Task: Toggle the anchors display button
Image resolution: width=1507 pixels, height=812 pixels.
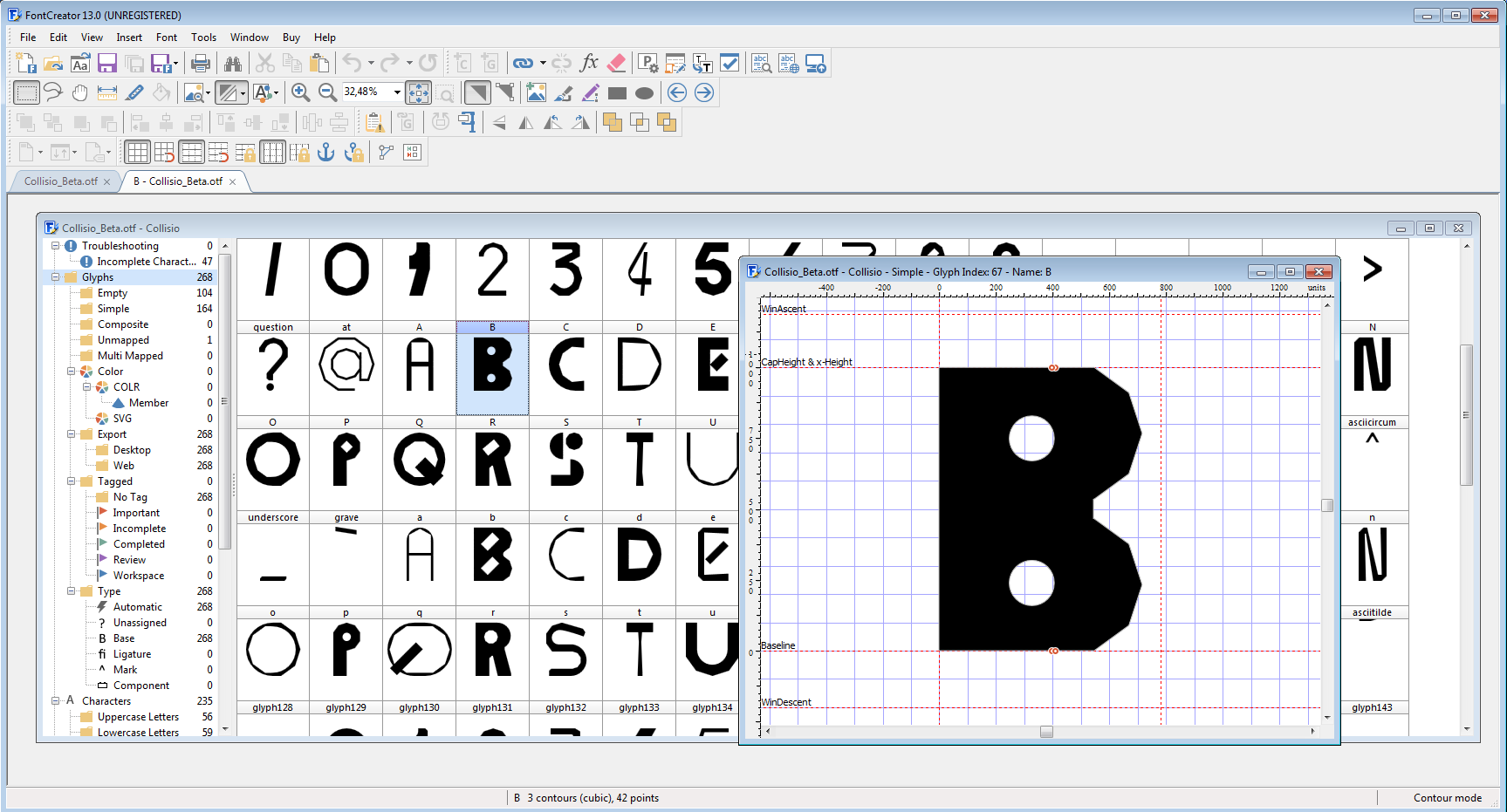Action: tap(325, 153)
